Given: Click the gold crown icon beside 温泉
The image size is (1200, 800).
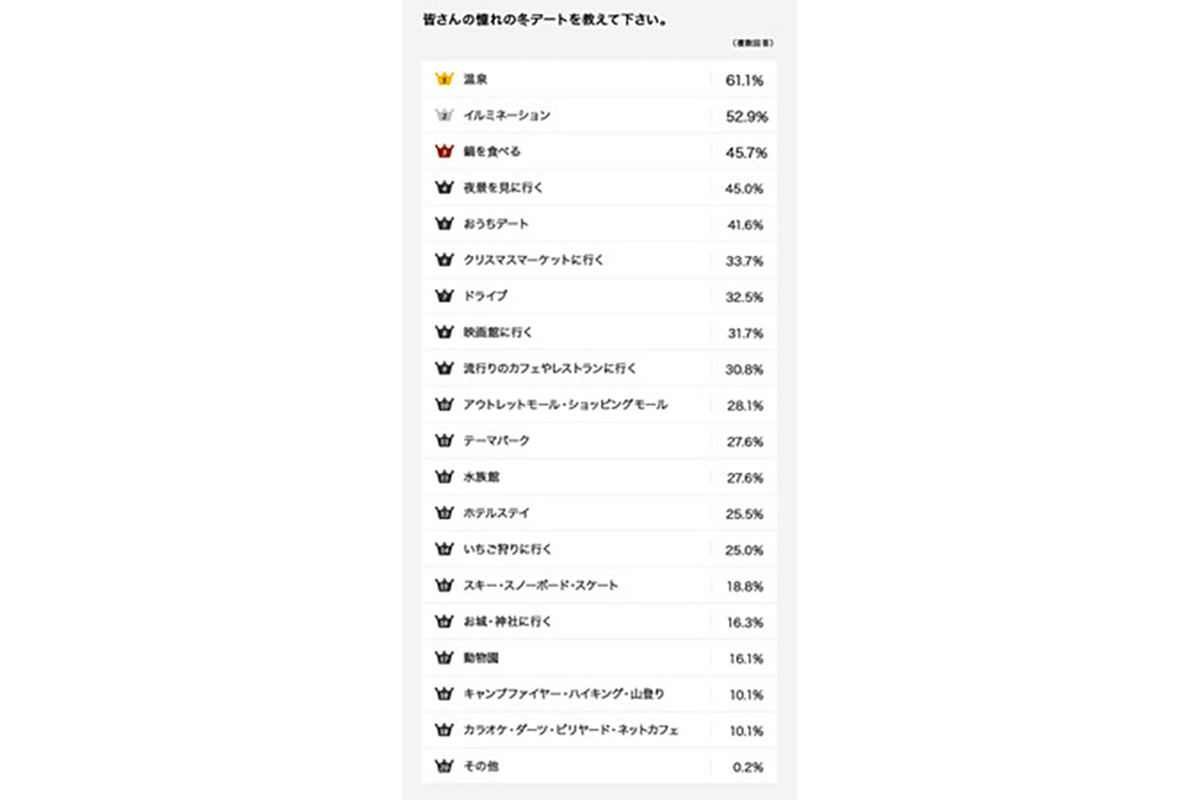Looking at the screenshot, I should click(445, 79).
